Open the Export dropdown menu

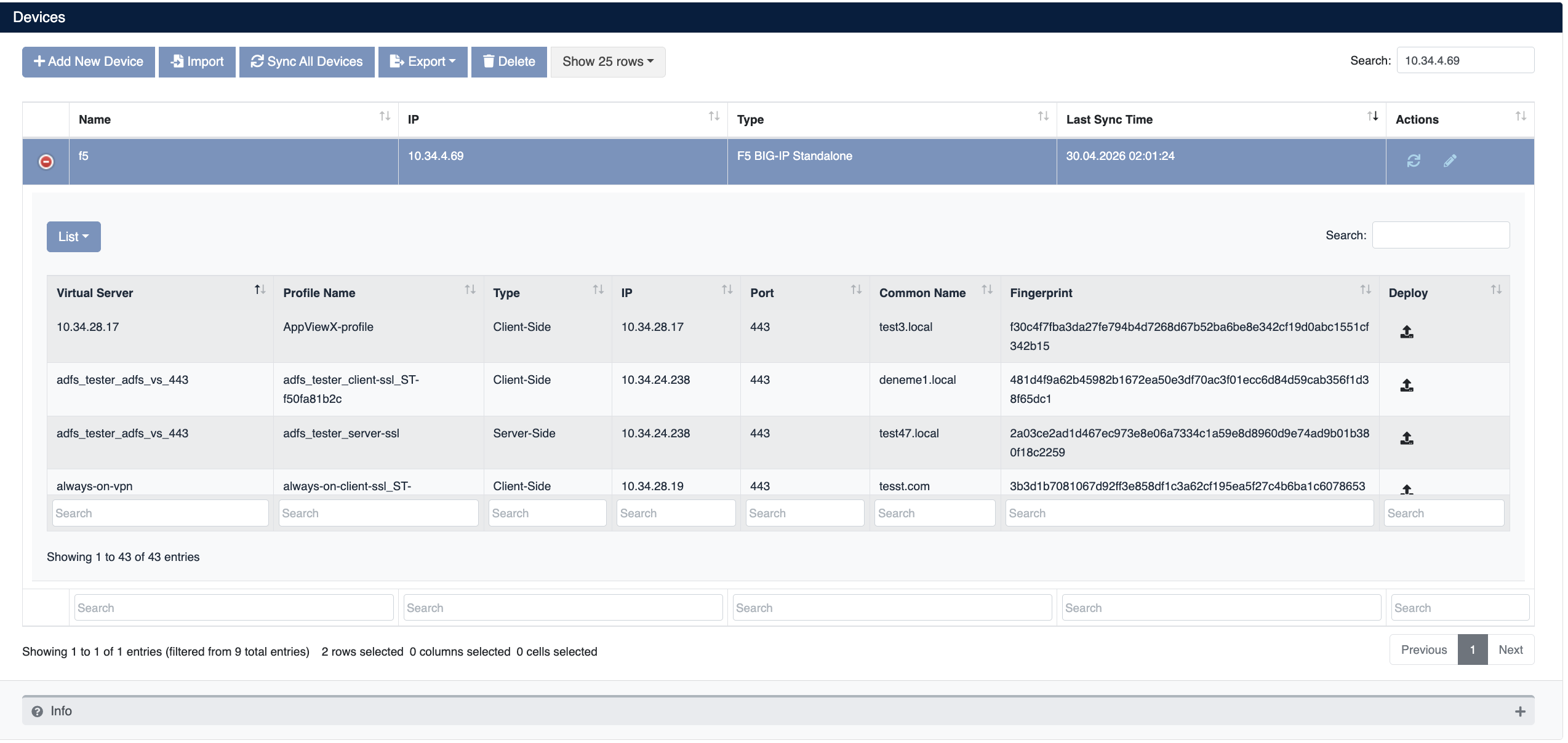click(x=423, y=62)
